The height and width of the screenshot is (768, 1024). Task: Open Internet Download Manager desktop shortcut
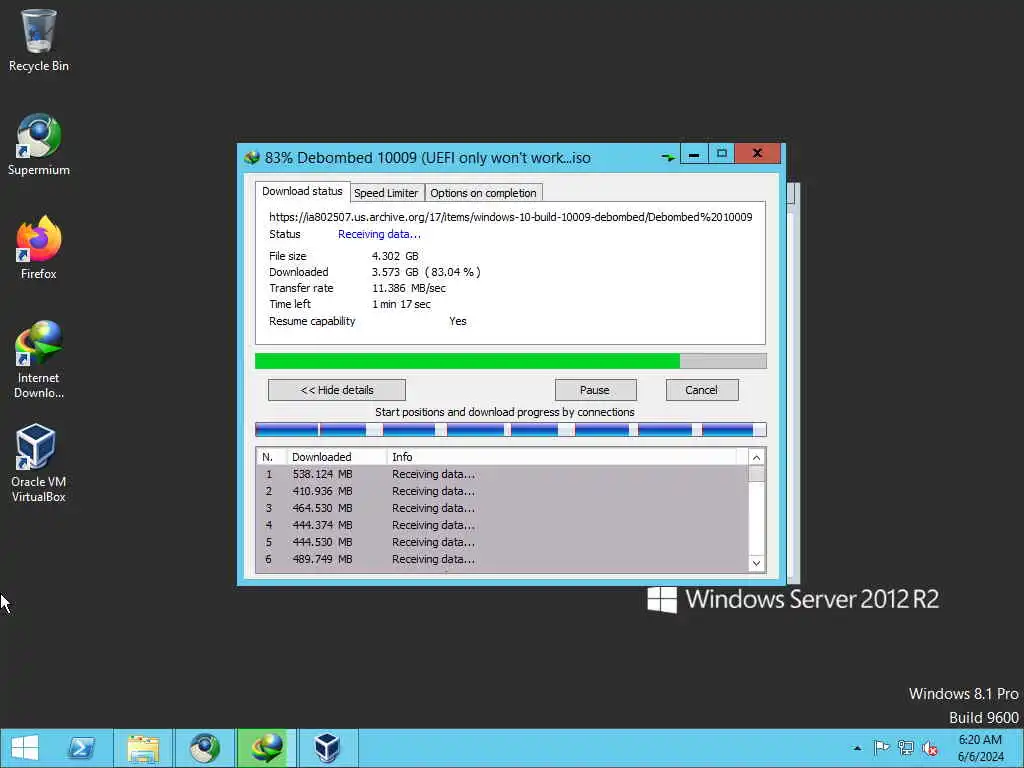[x=39, y=359]
